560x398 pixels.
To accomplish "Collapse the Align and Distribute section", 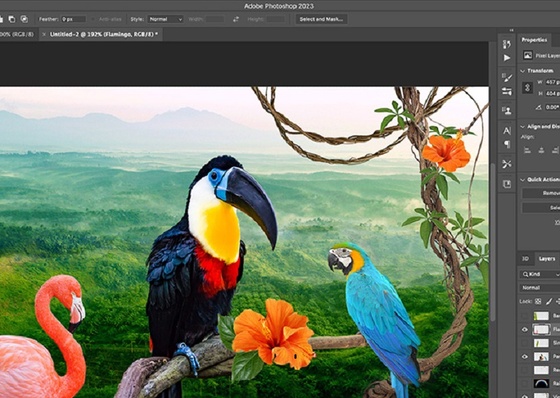I will point(523,126).
